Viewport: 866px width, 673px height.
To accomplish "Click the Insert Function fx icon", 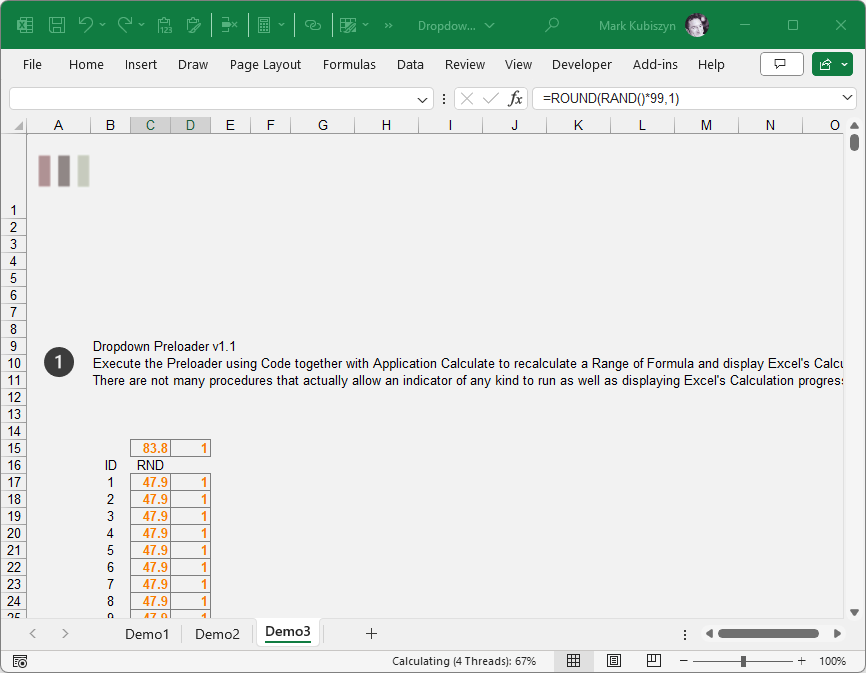I will coord(515,98).
